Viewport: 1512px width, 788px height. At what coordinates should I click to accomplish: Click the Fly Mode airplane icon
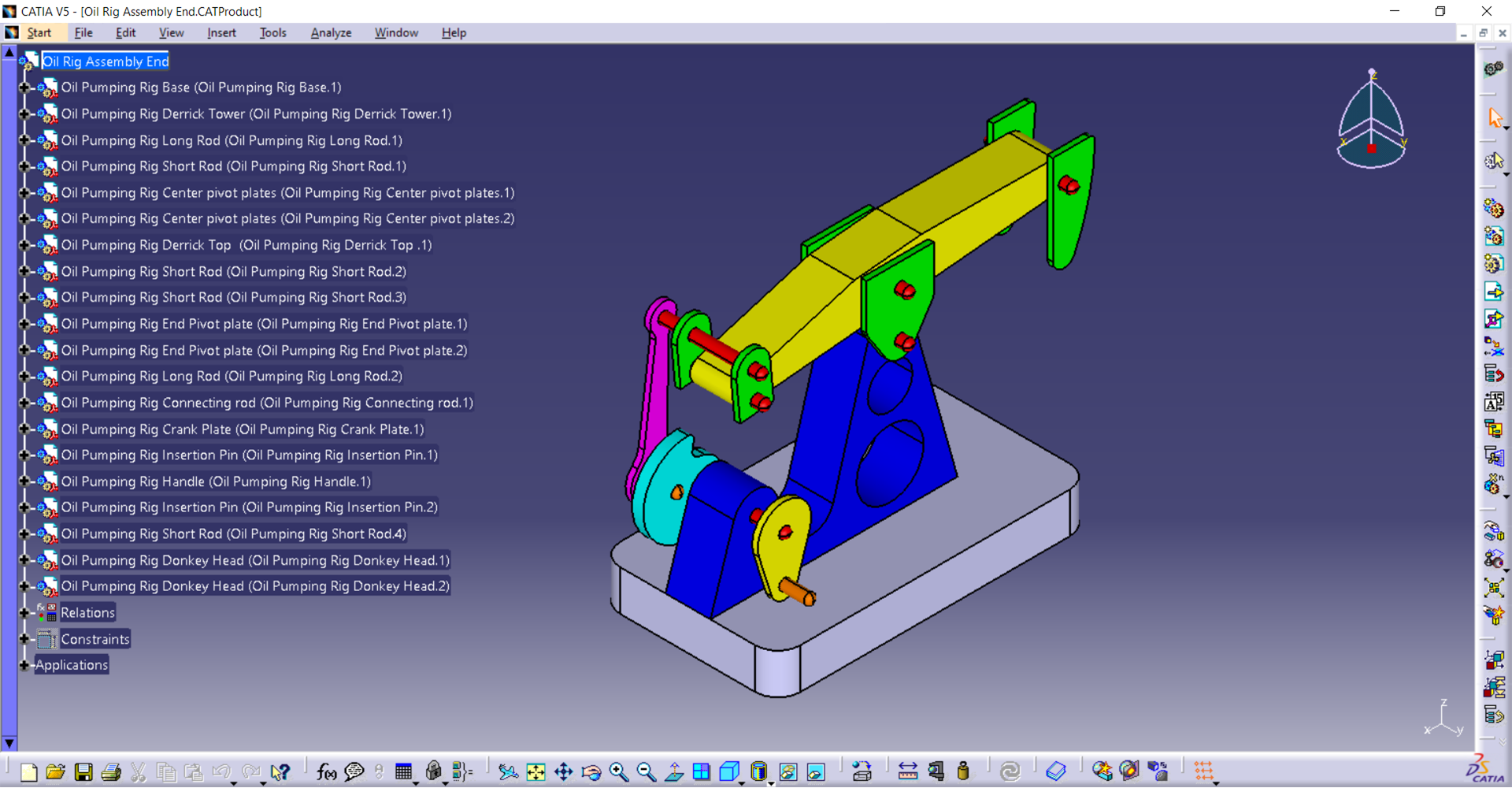(508, 771)
